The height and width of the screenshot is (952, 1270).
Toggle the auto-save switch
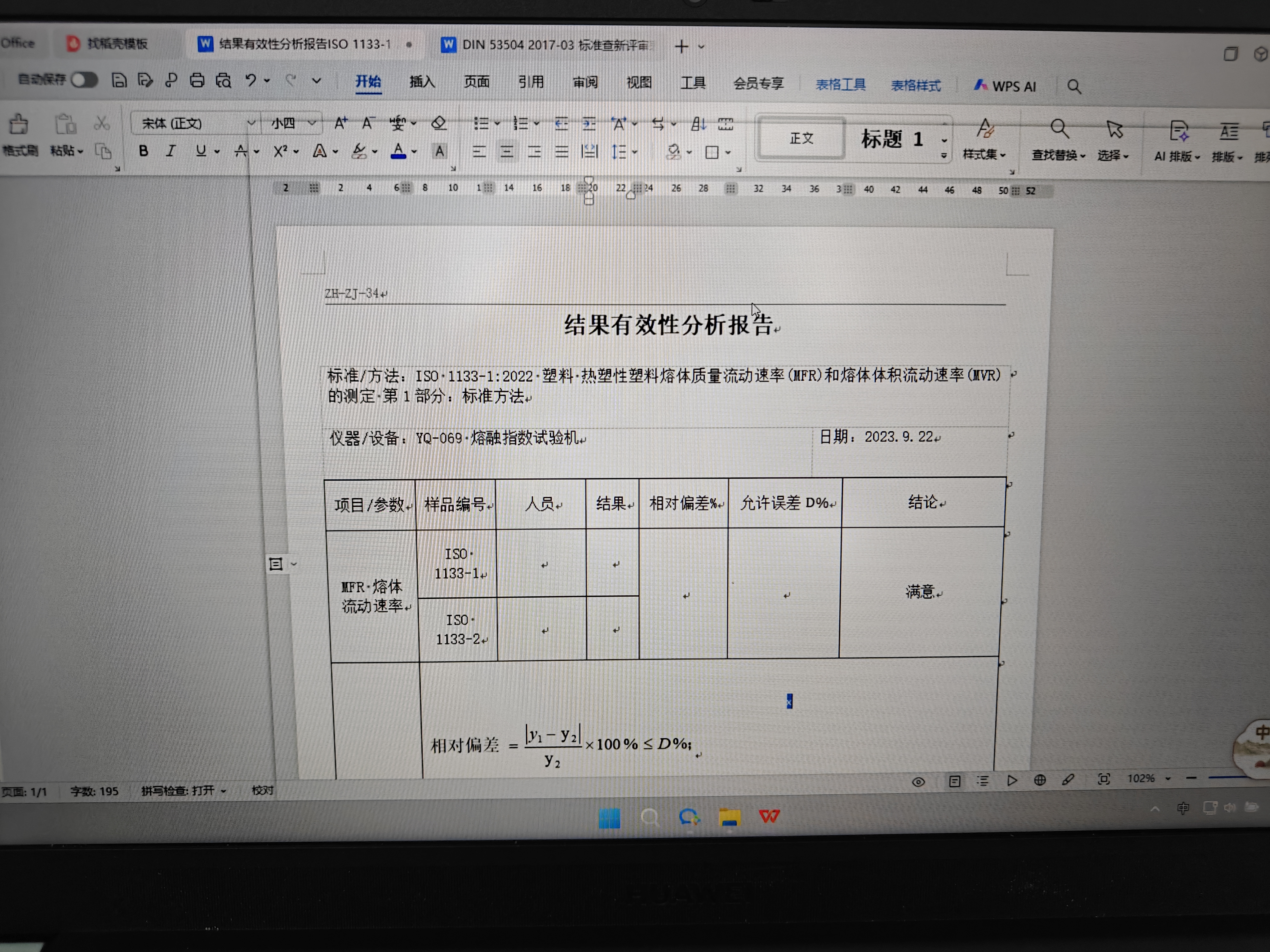point(84,80)
